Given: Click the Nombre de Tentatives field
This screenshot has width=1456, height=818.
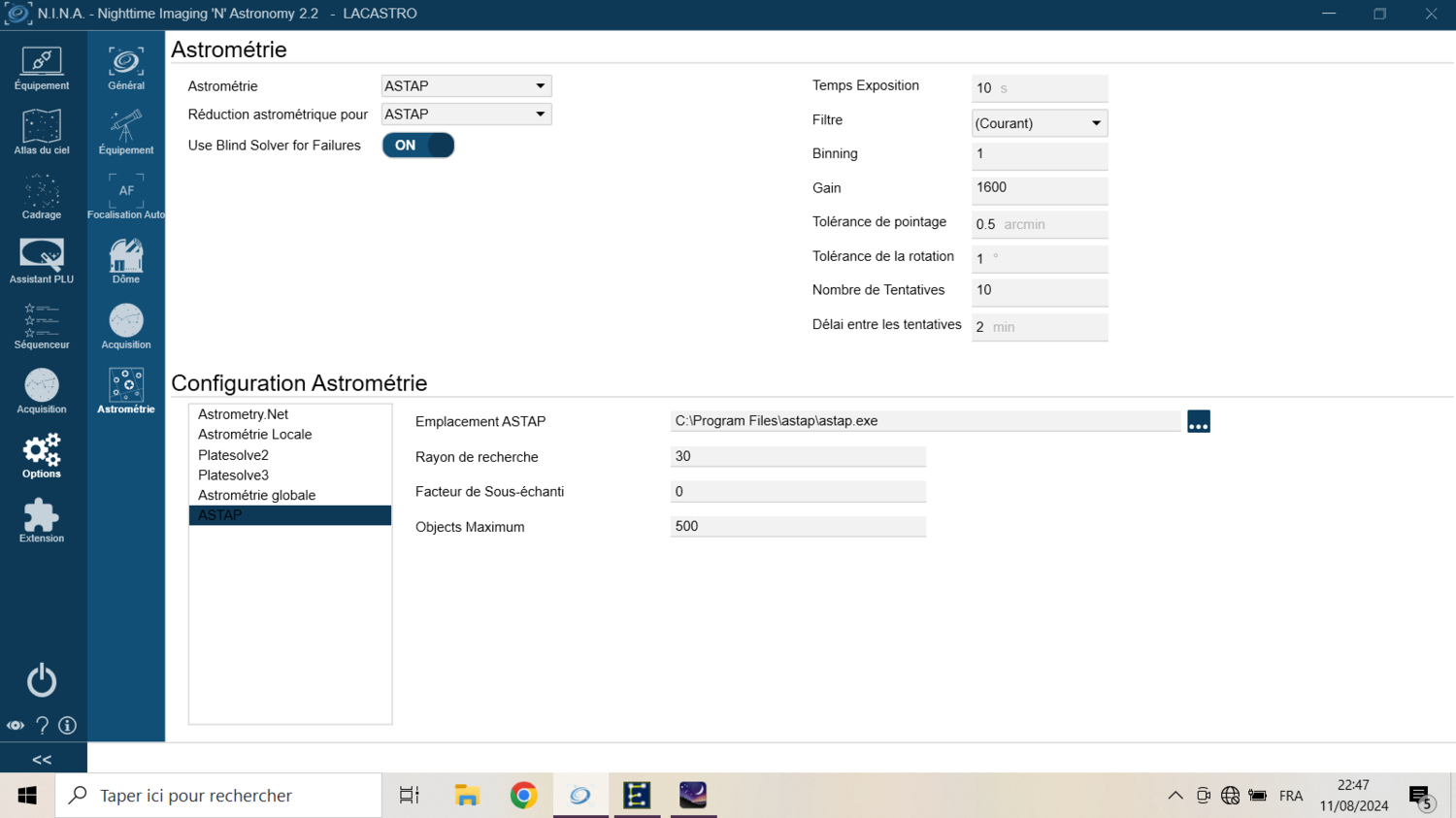Looking at the screenshot, I should (1040, 292).
